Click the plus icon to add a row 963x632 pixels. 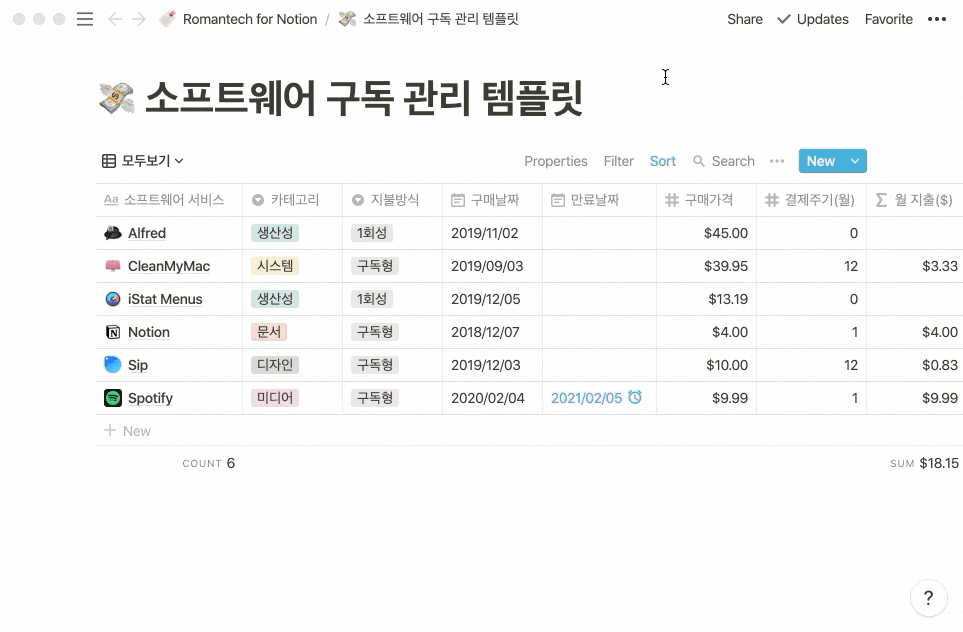pos(110,431)
